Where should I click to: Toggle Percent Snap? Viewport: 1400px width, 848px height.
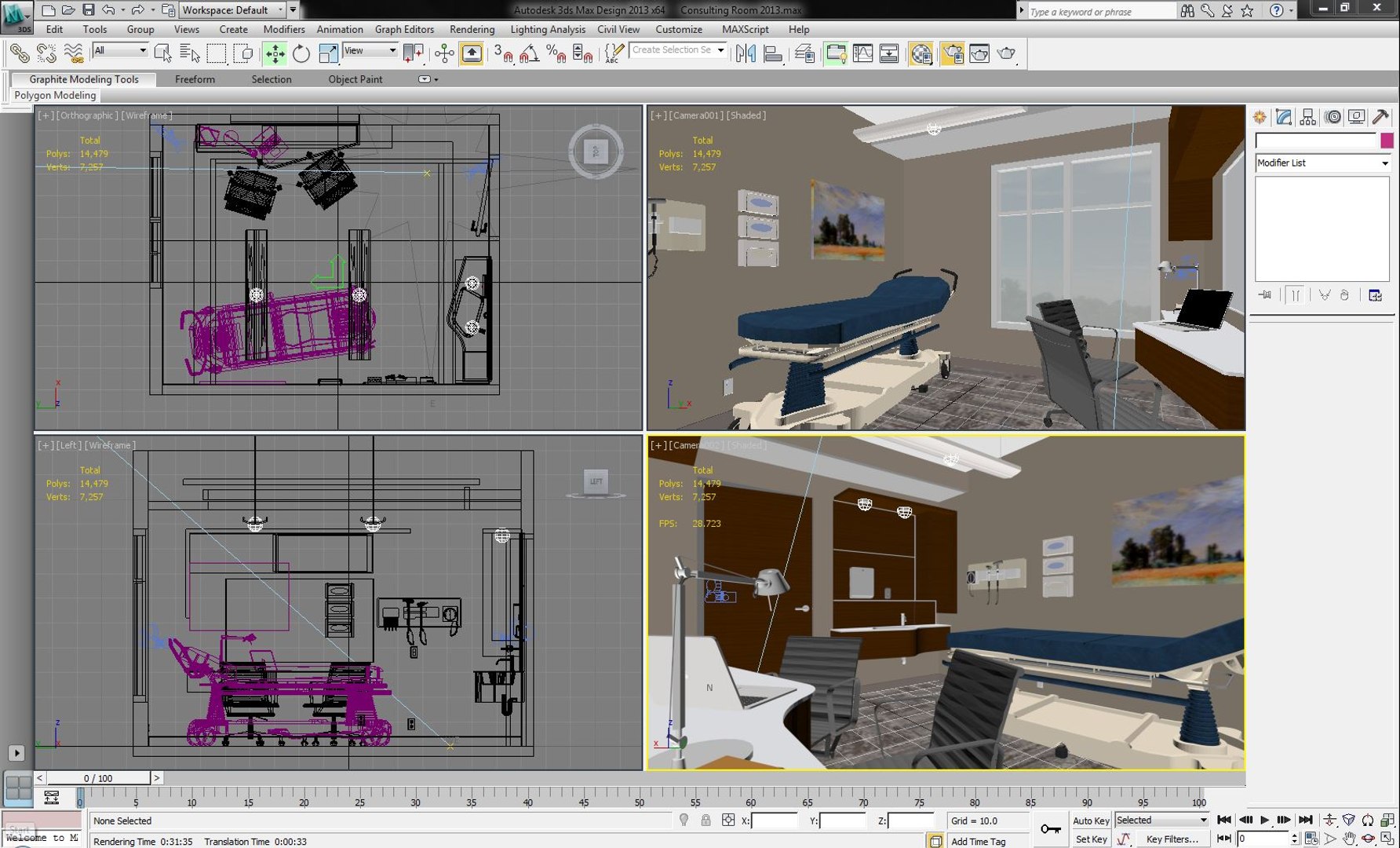point(556,53)
